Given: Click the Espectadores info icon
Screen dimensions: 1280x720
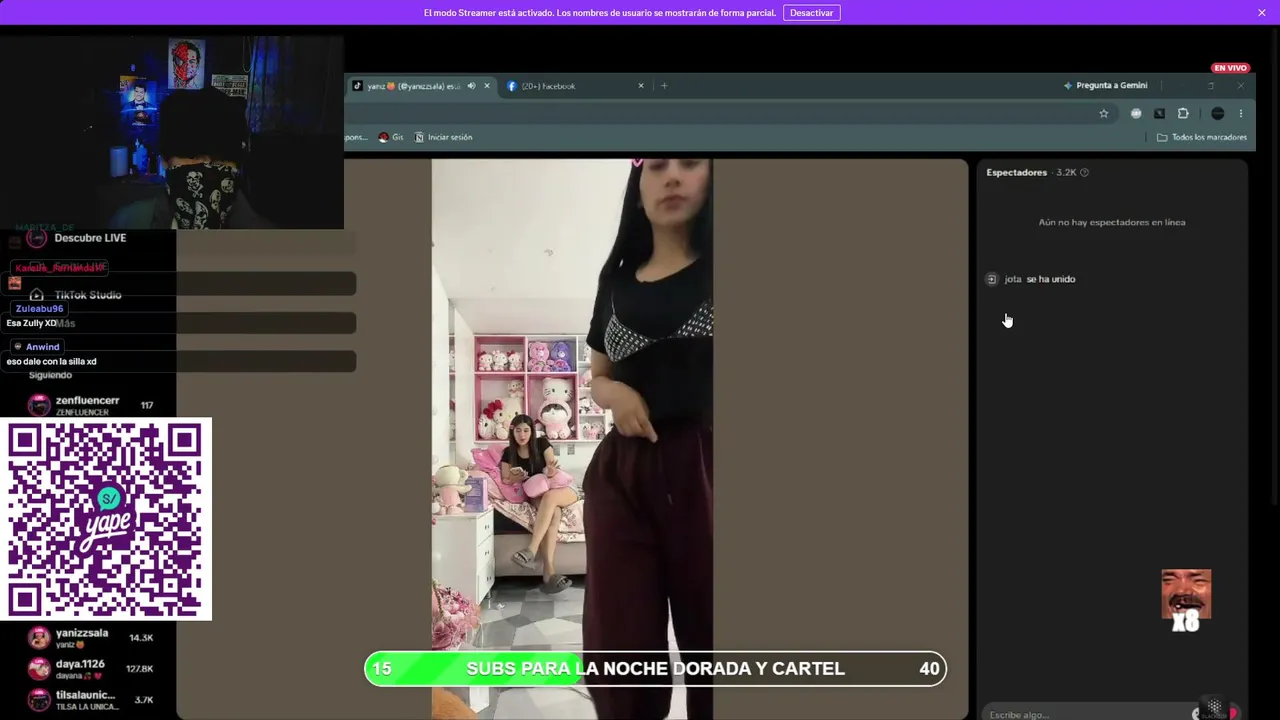Looking at the screenshot, I should pos(1084,172).
